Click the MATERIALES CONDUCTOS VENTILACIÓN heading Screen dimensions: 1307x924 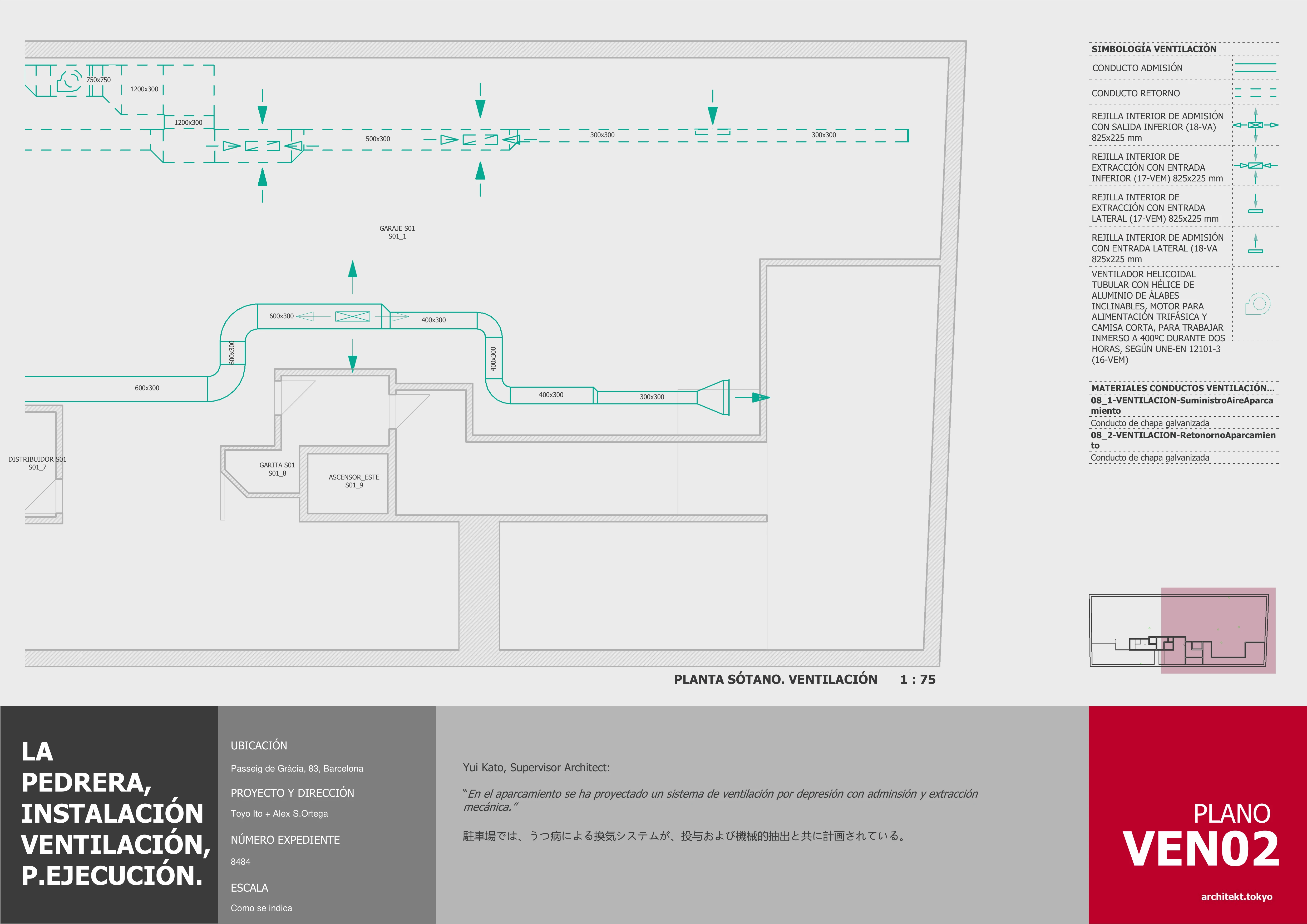click(x=1183, y=388)
